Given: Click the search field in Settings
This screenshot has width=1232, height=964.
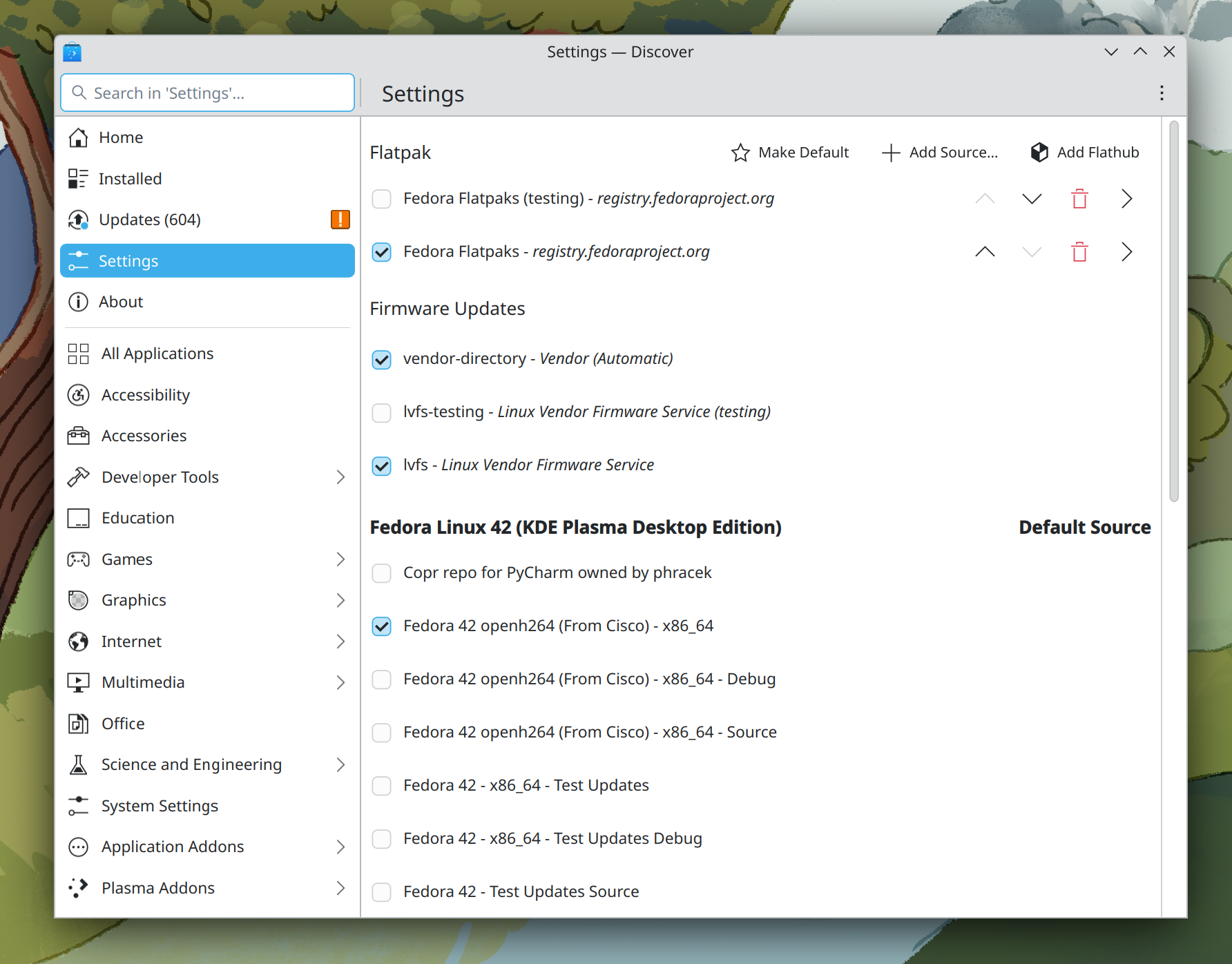Looking at the screenshot, I should click(x=207, y=93).
